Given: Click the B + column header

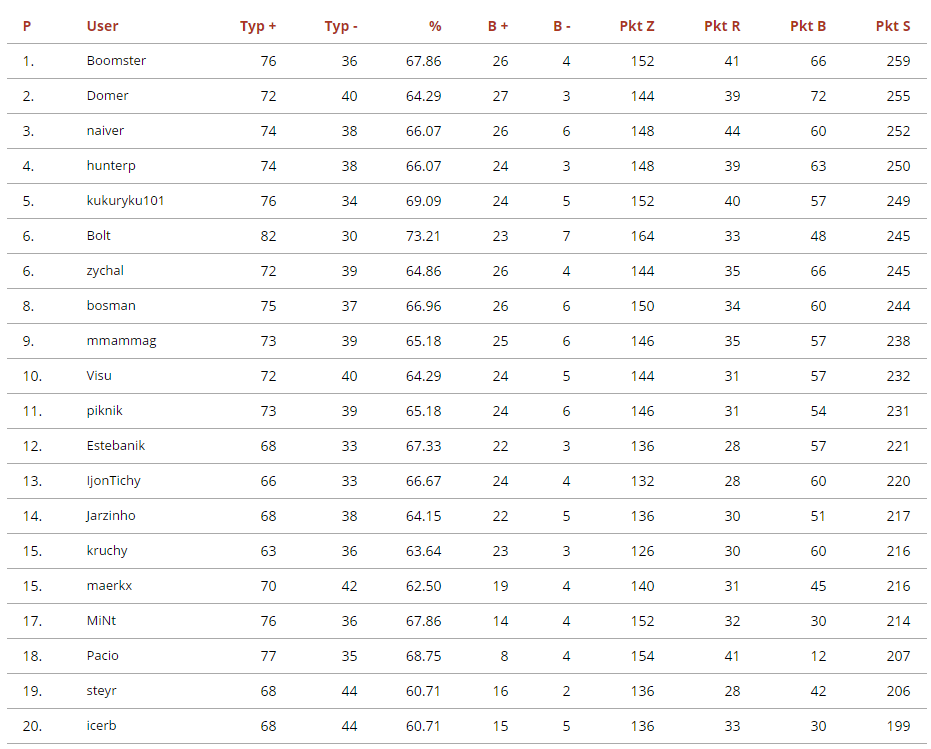Looking at the screenshot, I should (x=498, y=26).
